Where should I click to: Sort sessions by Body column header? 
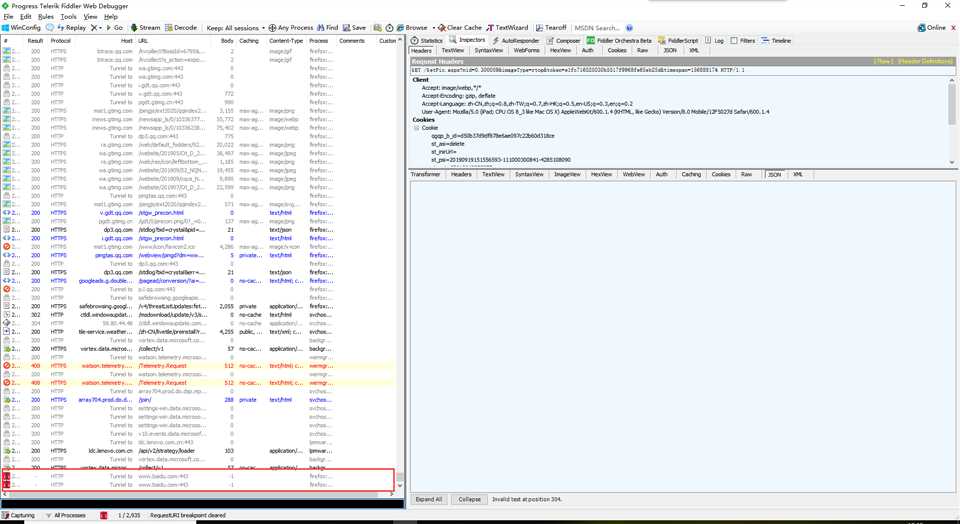pos(227,41)
